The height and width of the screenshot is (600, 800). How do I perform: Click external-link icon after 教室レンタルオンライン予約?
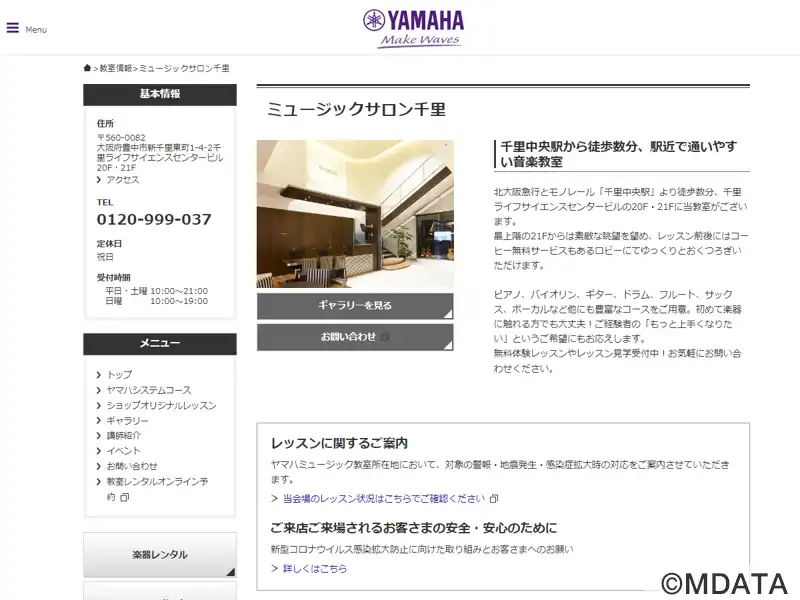point(124,497)
